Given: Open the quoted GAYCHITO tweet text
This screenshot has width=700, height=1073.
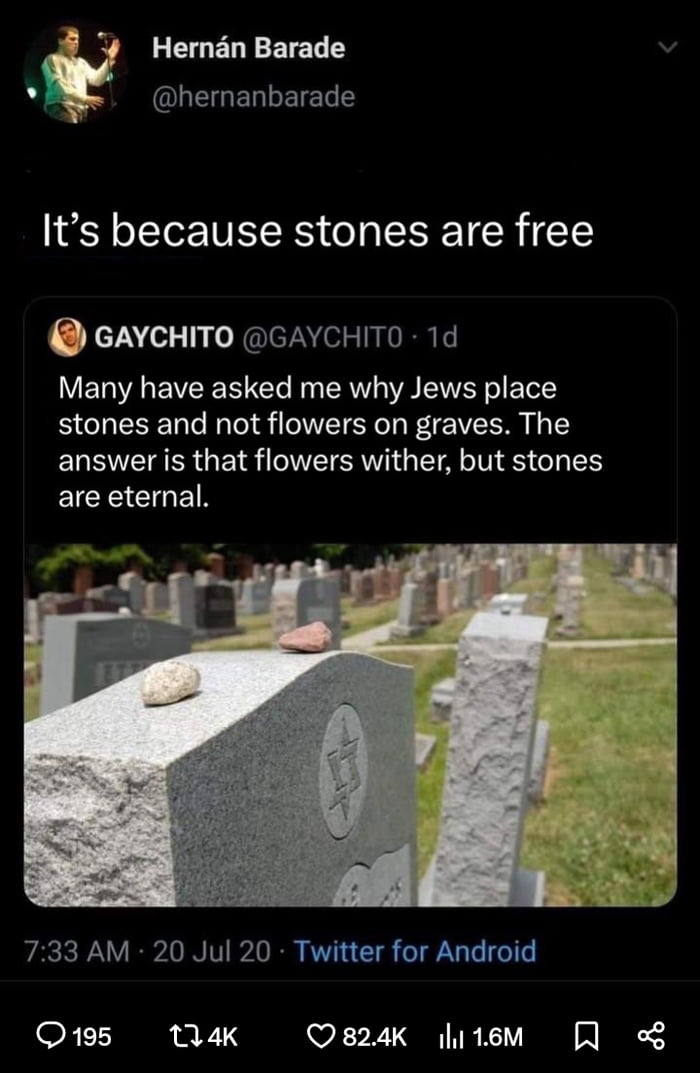Looking at the screenshot, I should point(330,442).
